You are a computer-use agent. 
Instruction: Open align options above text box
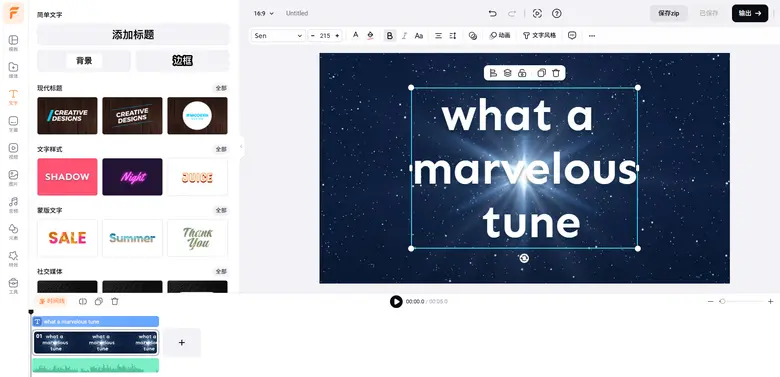[493, 73]
